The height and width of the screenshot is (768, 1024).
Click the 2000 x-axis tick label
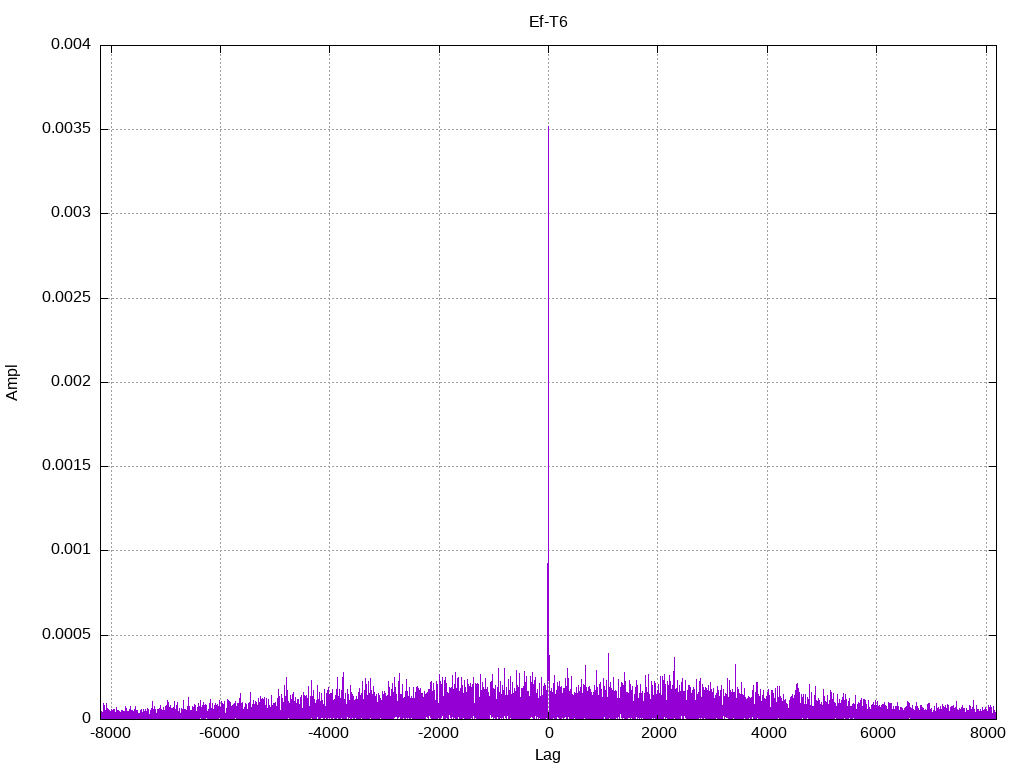point(658,733)
